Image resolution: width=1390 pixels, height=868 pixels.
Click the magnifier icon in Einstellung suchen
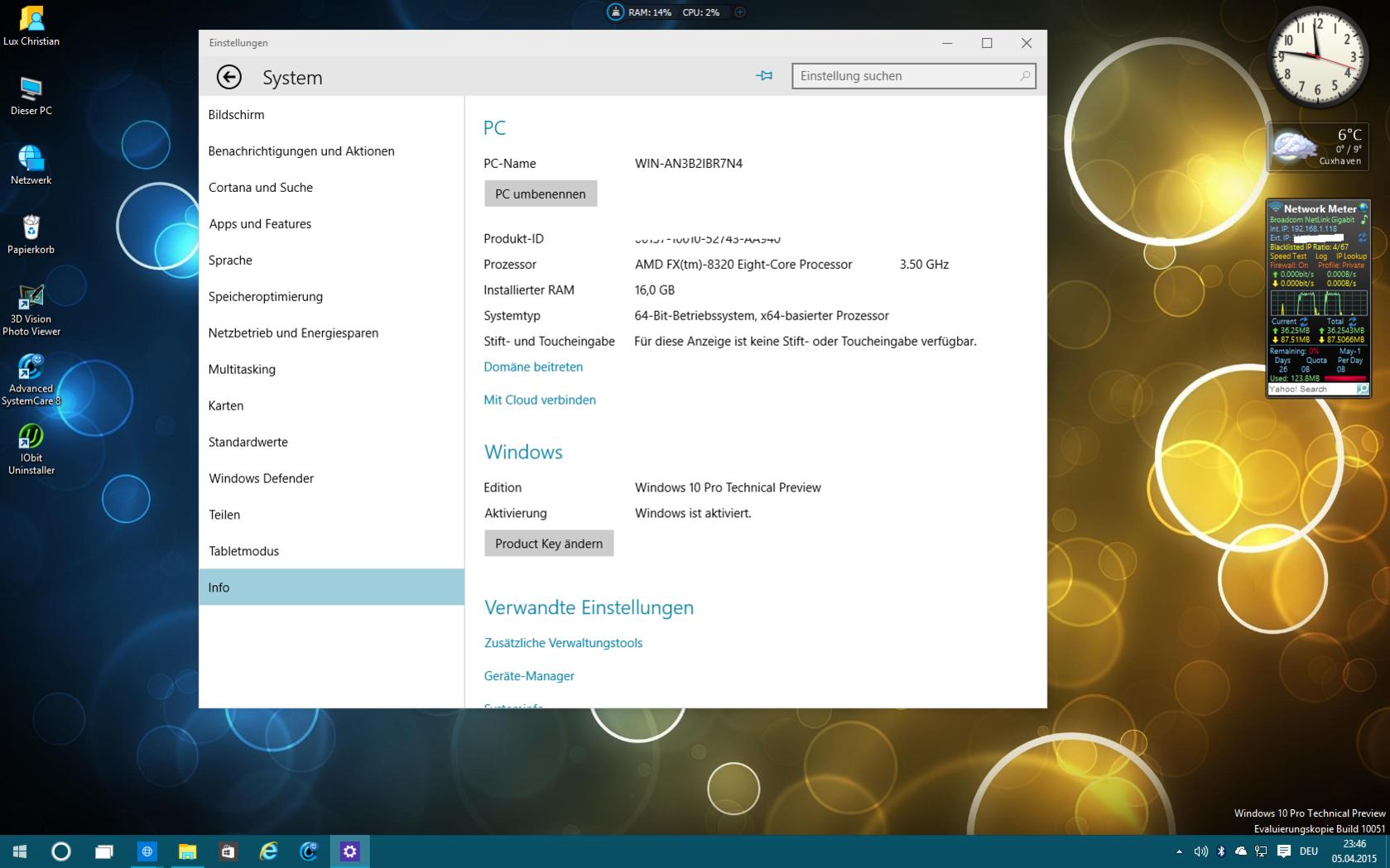[x=1024, y=76]
